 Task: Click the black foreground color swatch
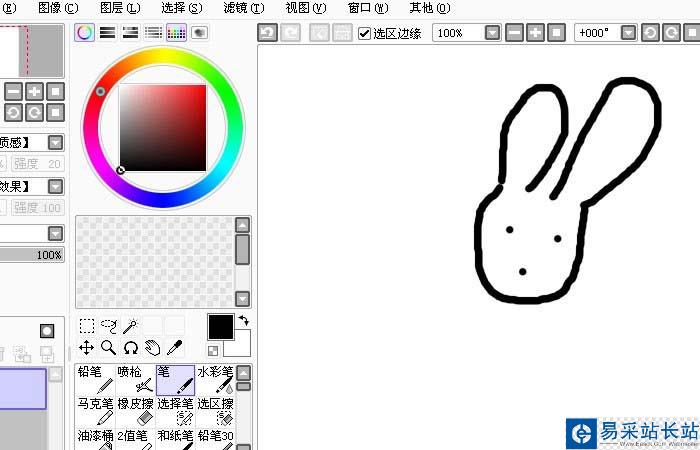pos(221,327)
